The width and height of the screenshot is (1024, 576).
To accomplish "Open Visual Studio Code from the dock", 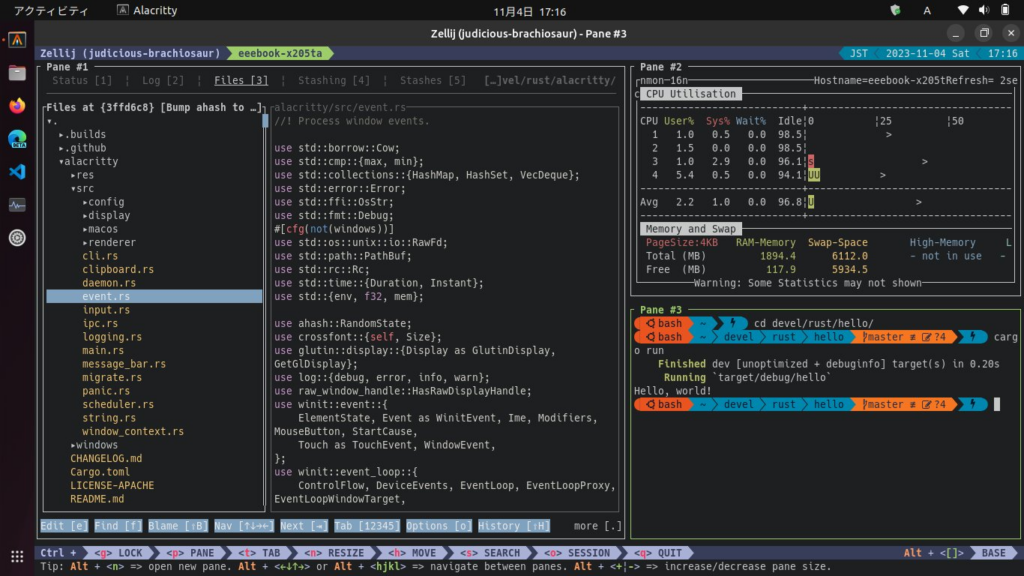I will 17,172.
